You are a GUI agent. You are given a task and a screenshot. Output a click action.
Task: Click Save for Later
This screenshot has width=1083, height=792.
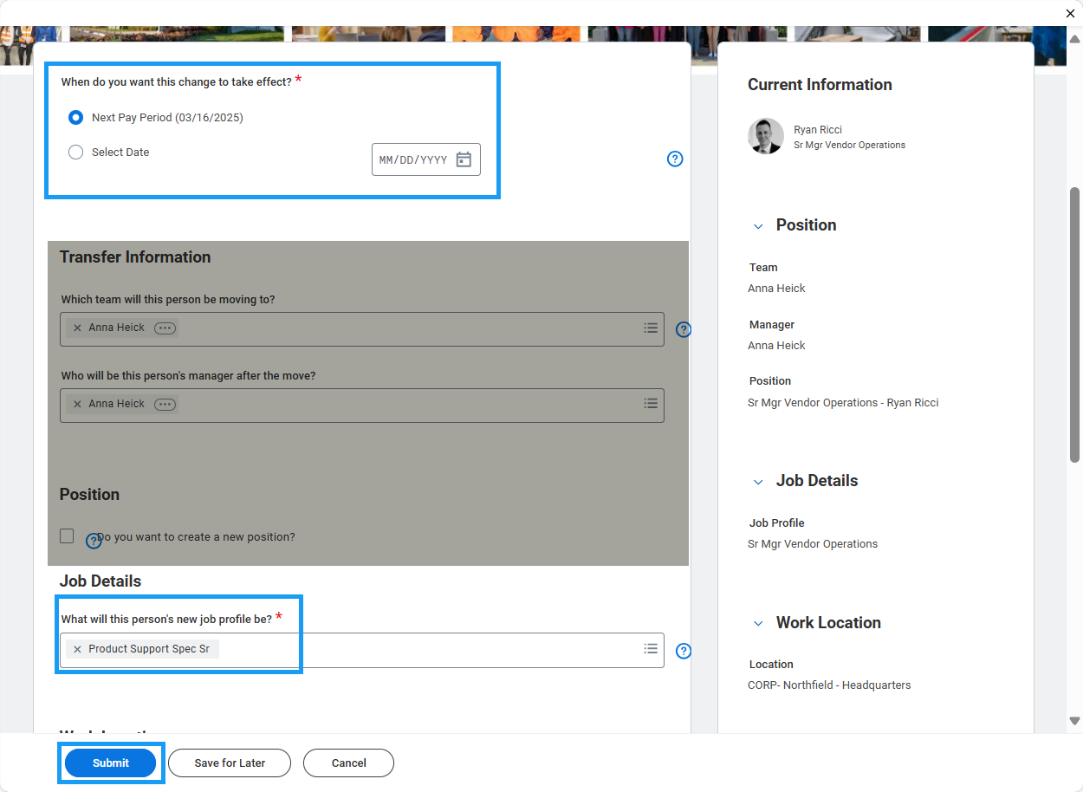tap(229, 762)
